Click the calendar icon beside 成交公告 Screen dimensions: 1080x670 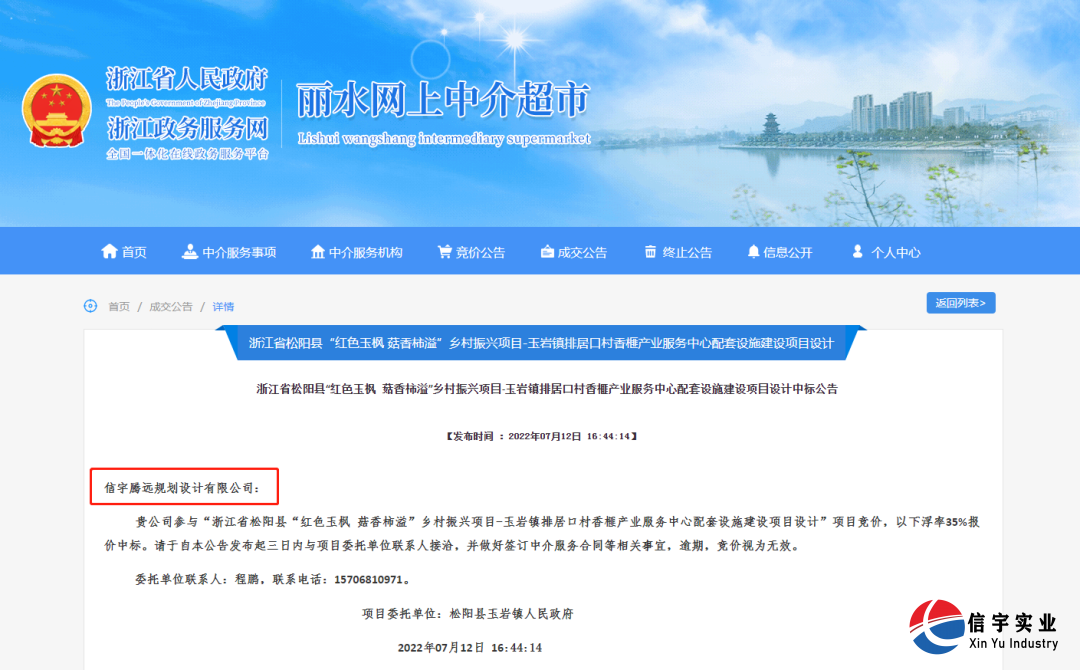pos(546,251)
